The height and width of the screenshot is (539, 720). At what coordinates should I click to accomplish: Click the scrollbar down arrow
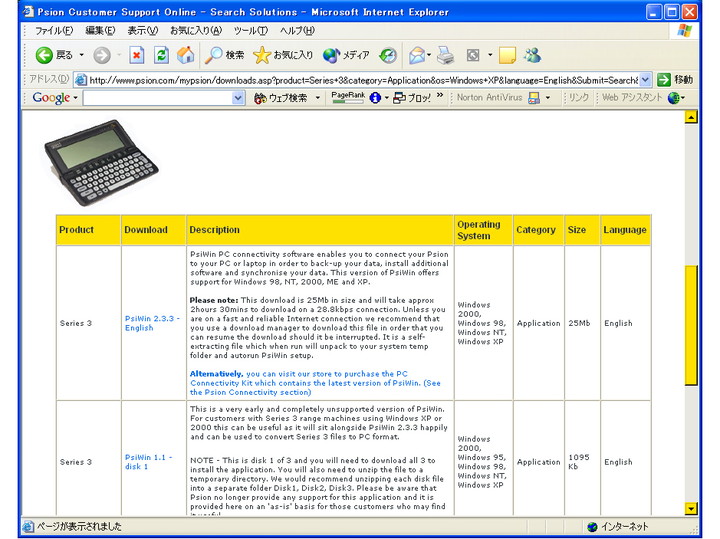coord(691,508)
